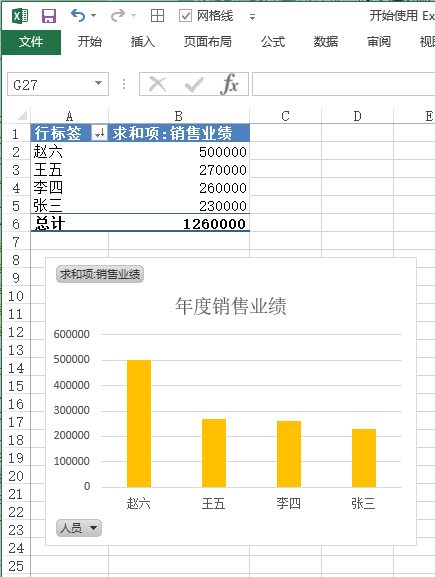Image resolution: width=435 pixels, height=577 pixels.
Task: Select the 李四 bar in the chart
Action: pos(289,454)
